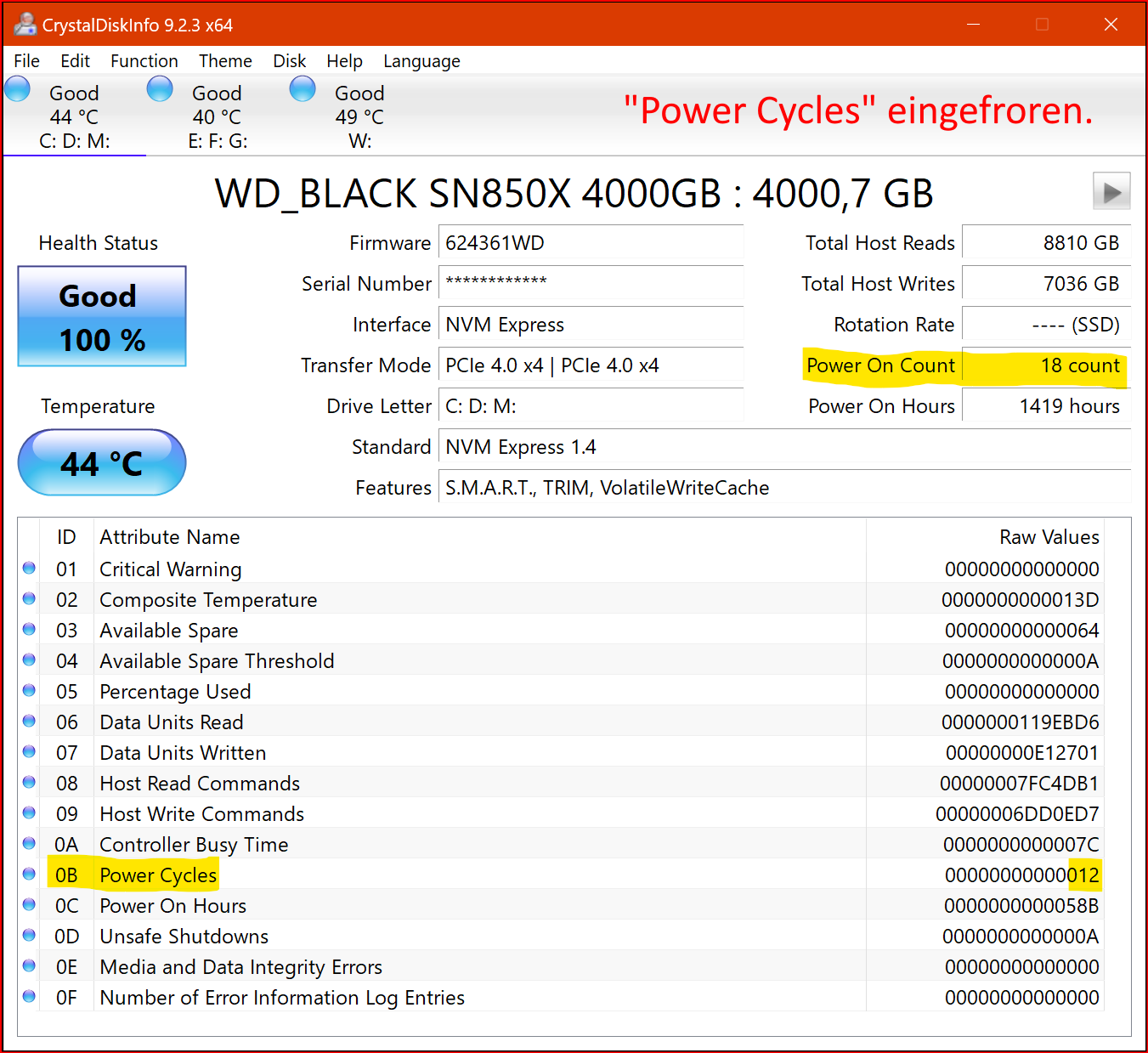Click status dot of Power Cycles row
The image size is (1148, 1053).
point(29,874)
